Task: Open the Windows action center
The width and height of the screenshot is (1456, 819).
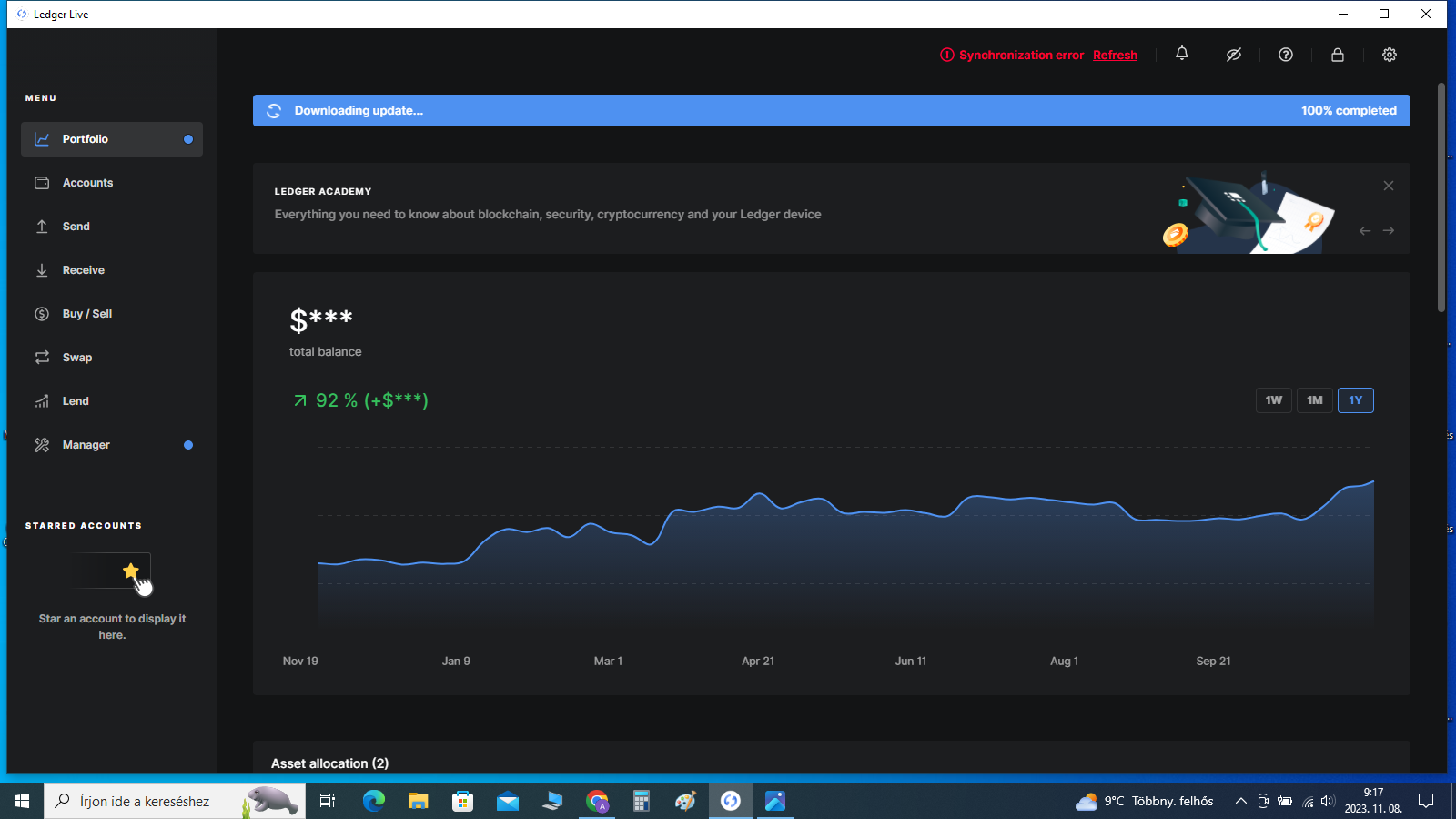Action: tap(1426, 801)
